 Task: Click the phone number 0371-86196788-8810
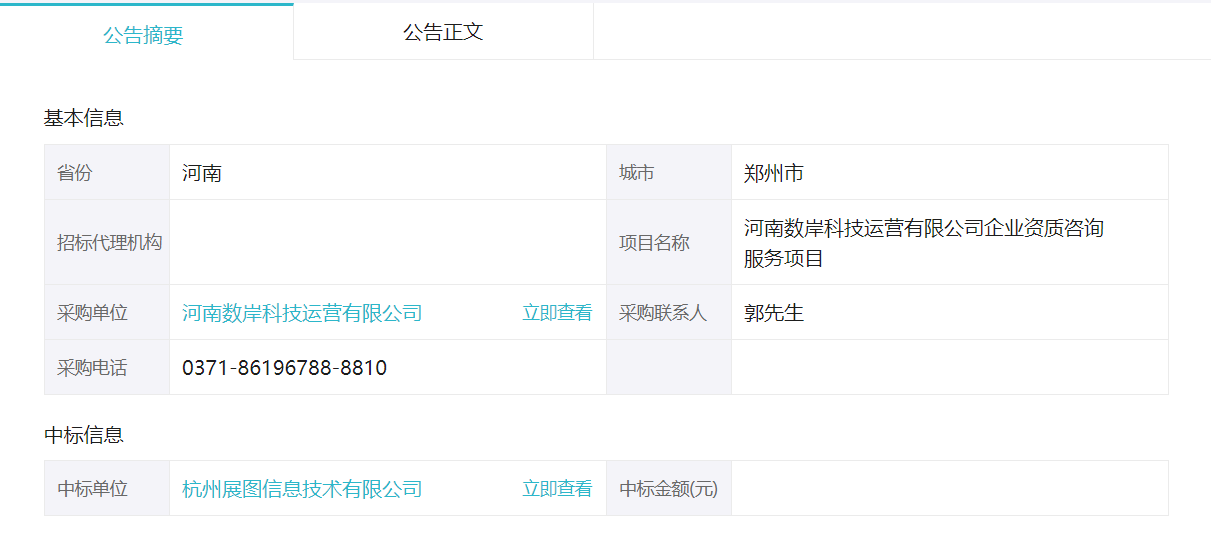pyautogui.click(x=284, y=368)
